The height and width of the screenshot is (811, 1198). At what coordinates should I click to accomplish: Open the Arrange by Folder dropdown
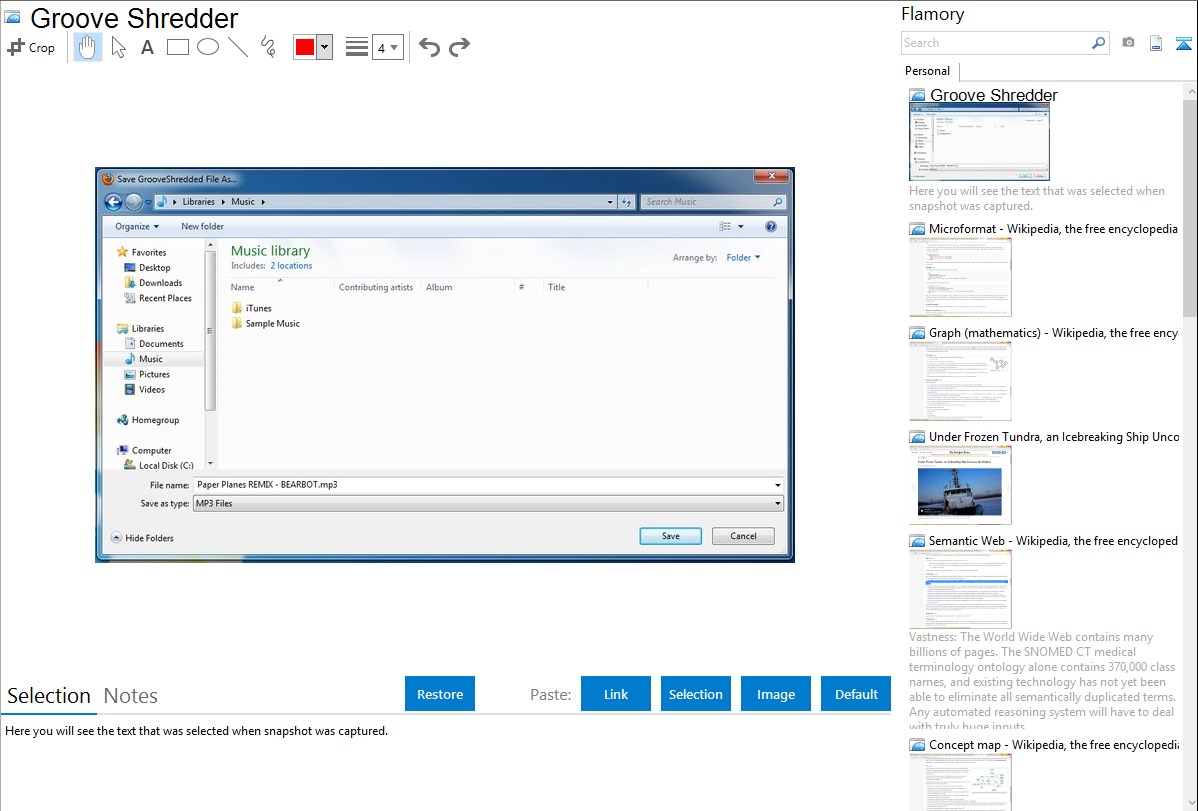[x=743, y=258]
